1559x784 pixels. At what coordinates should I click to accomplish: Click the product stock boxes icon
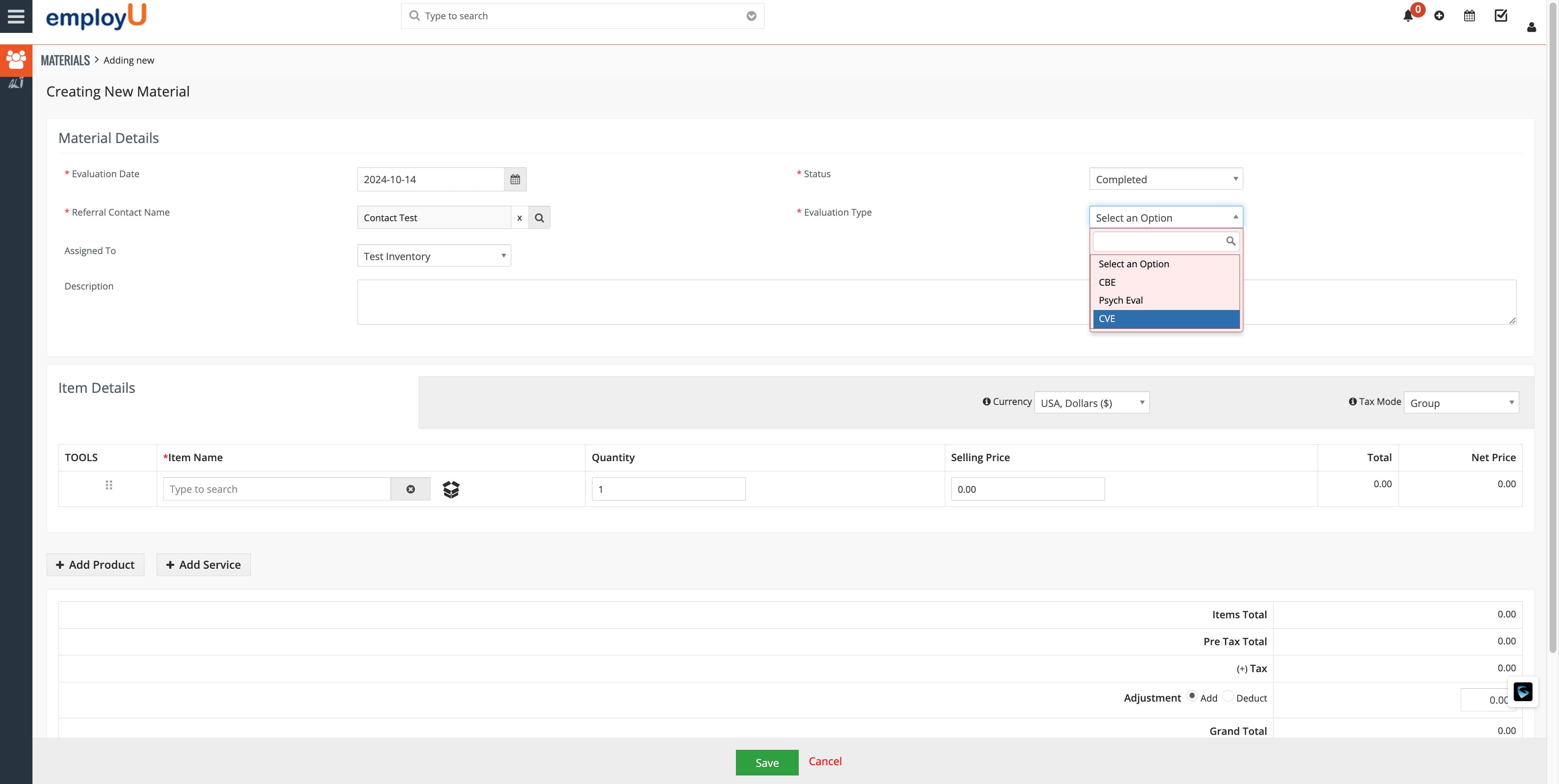[x=451, y=489]
